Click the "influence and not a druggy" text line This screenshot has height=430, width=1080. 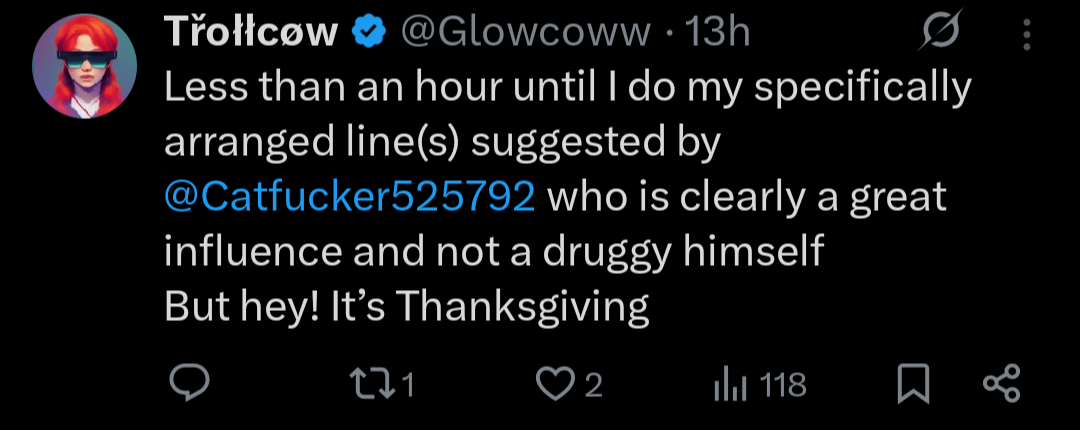[493, 252]
